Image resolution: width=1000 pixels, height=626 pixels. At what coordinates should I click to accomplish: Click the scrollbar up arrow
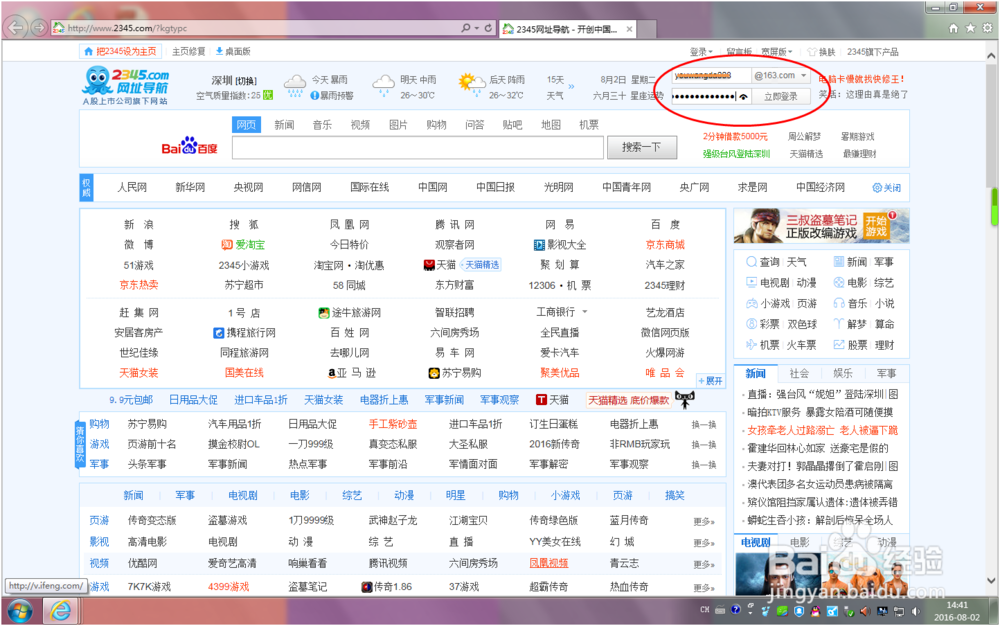click(992, 56)
